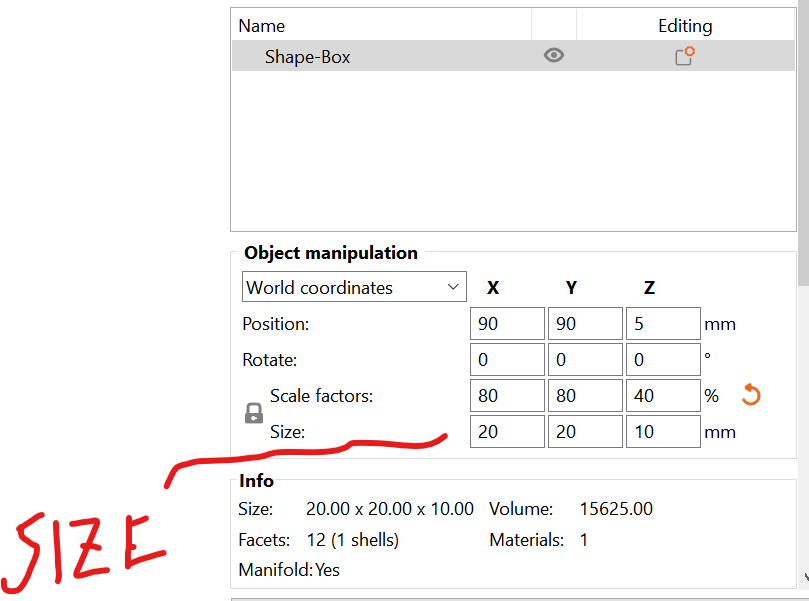Click the Materials value 1
809x601 pixels.
pos(584,540)
